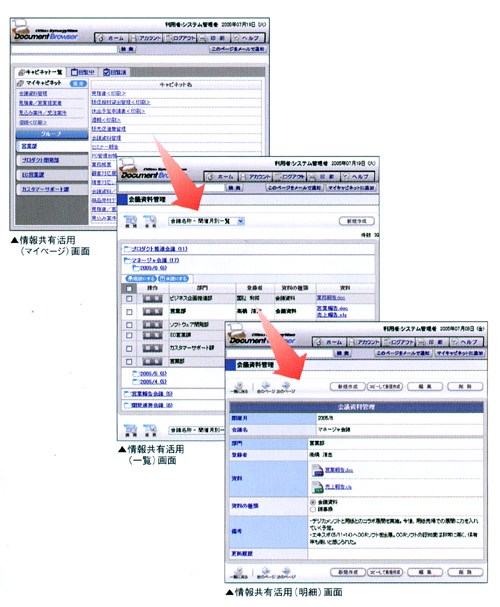Click the expand-all icon above the meeting list

tap(130, 221)
